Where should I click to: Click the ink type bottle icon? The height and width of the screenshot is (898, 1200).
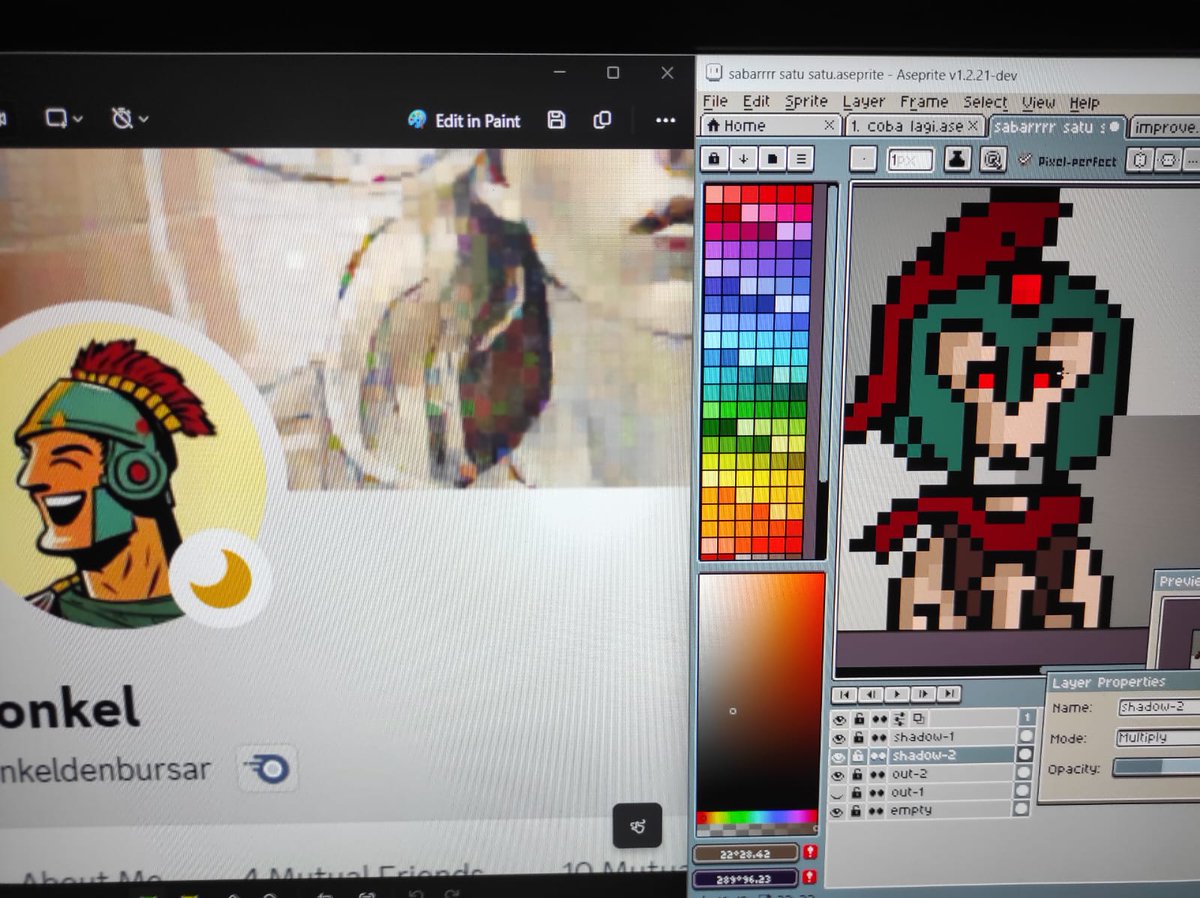click(x=957, y=160)
